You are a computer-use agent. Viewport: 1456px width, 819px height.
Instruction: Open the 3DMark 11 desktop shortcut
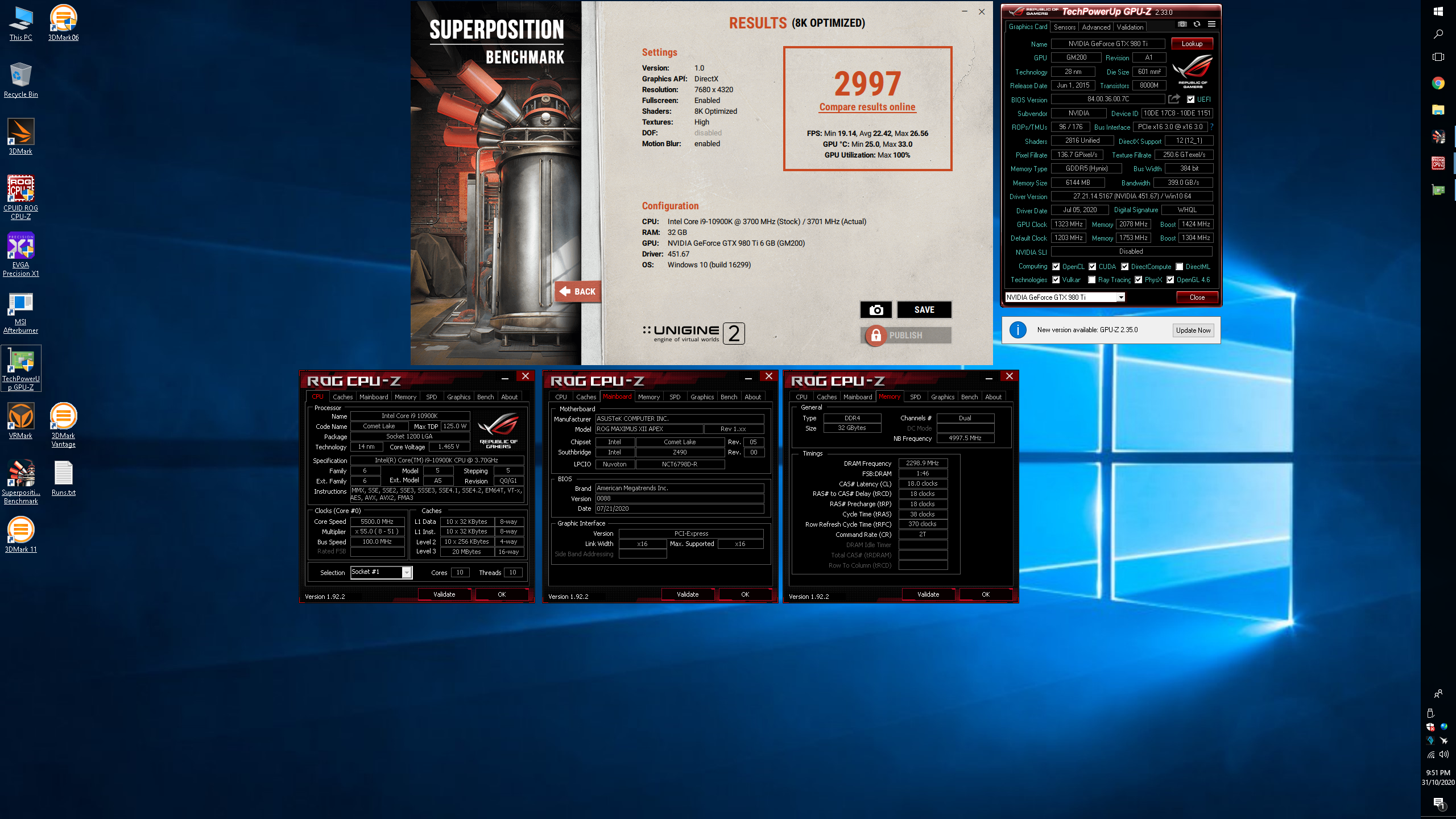click(x=21, y=535)
